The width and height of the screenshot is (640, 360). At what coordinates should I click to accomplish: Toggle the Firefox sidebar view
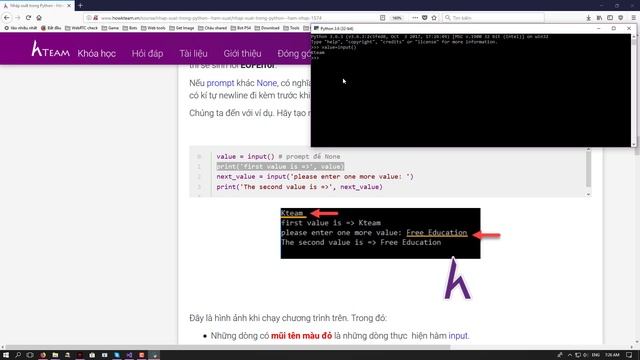point(610,18)
